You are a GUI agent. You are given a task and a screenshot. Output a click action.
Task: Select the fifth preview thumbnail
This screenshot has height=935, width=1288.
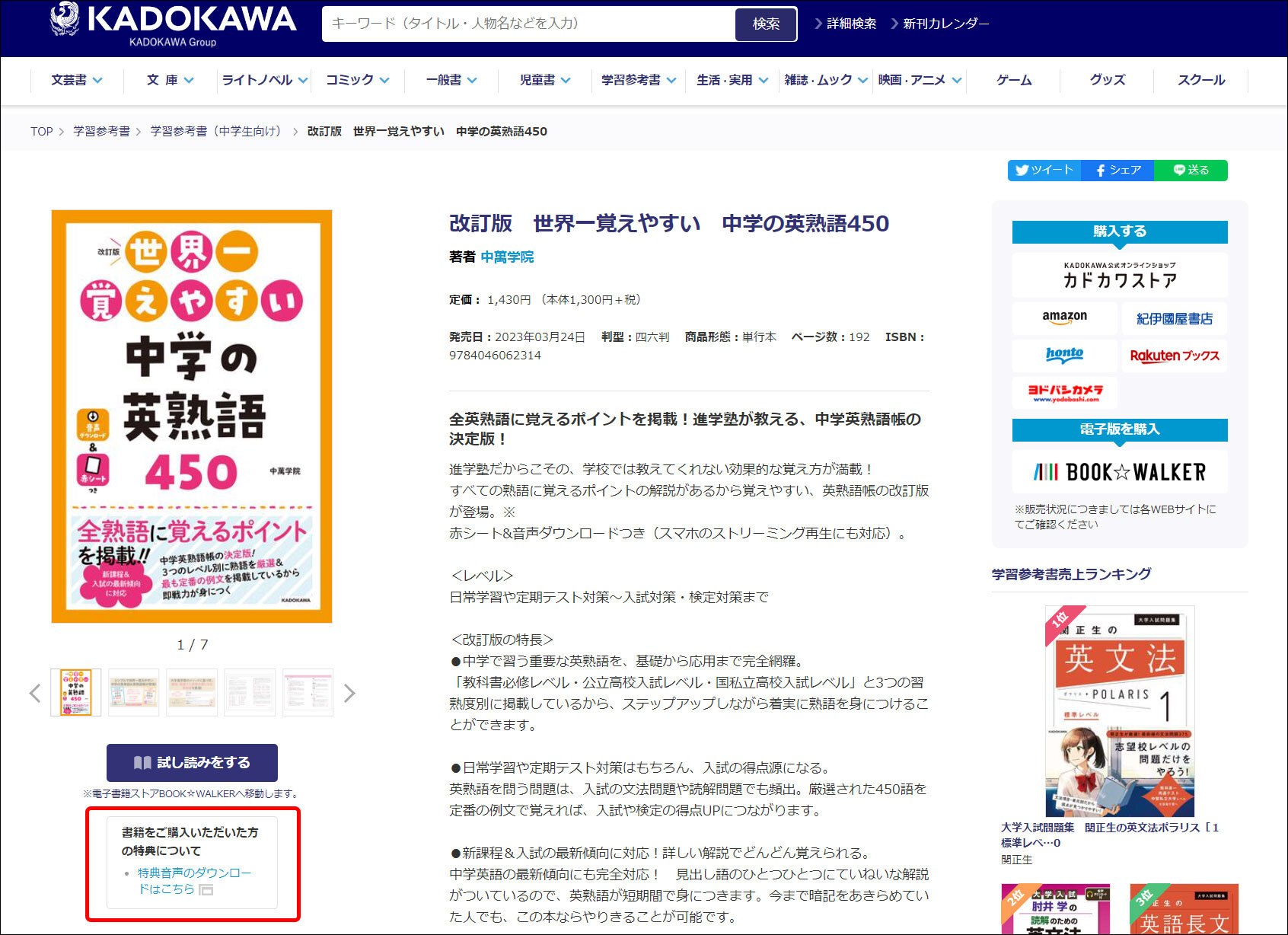308,692
